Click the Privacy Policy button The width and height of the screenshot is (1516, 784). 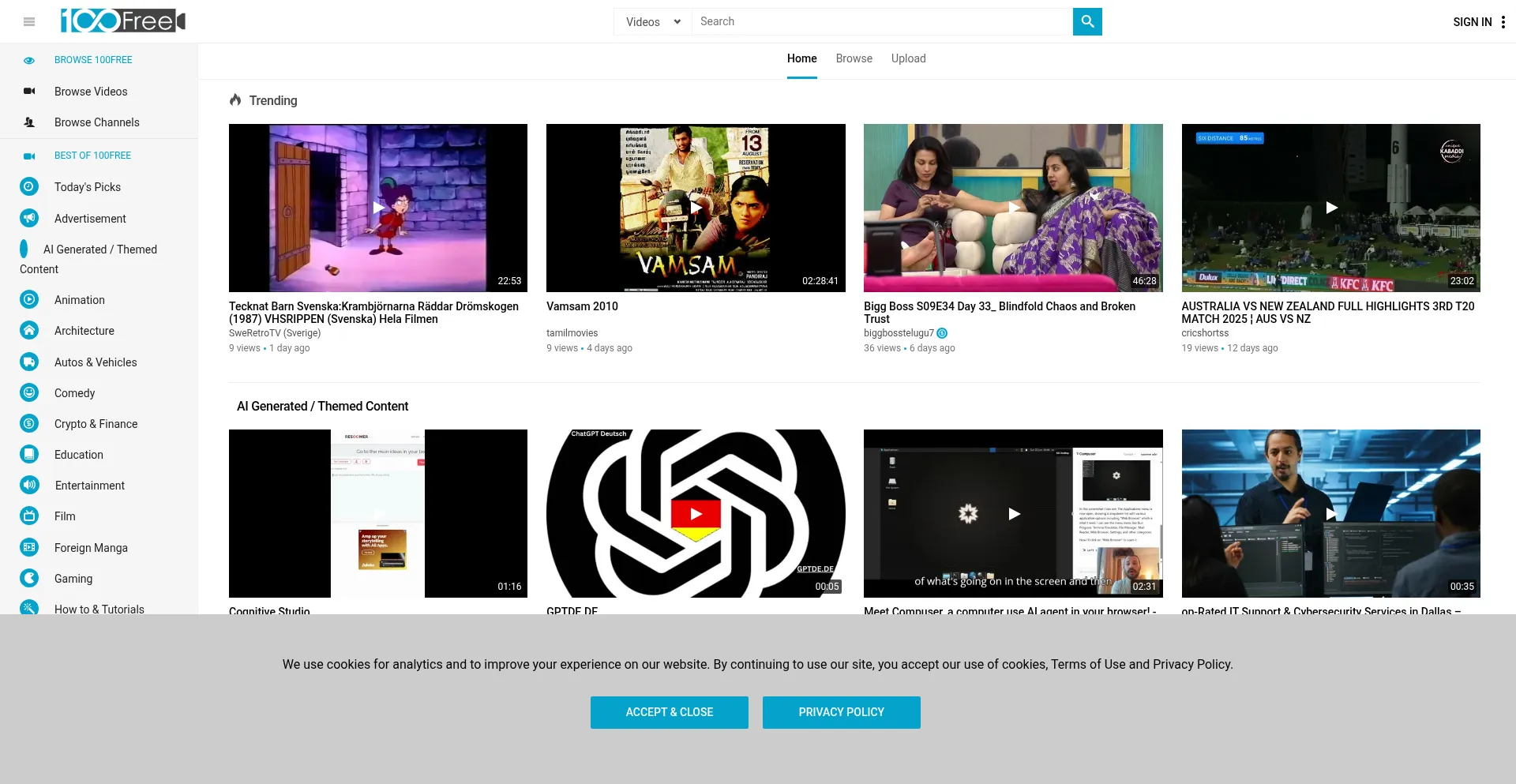coord(842,712)
